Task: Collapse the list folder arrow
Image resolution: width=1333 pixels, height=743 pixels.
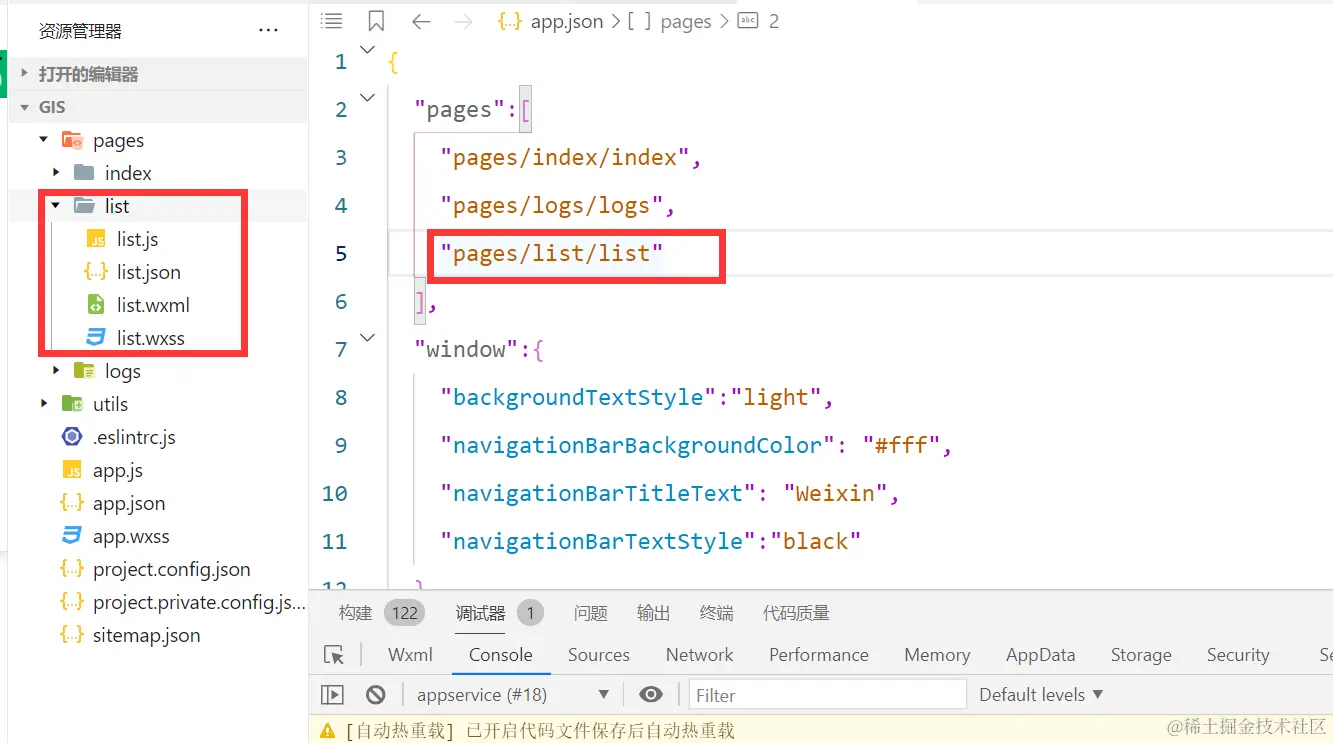Action: [56, 206]
